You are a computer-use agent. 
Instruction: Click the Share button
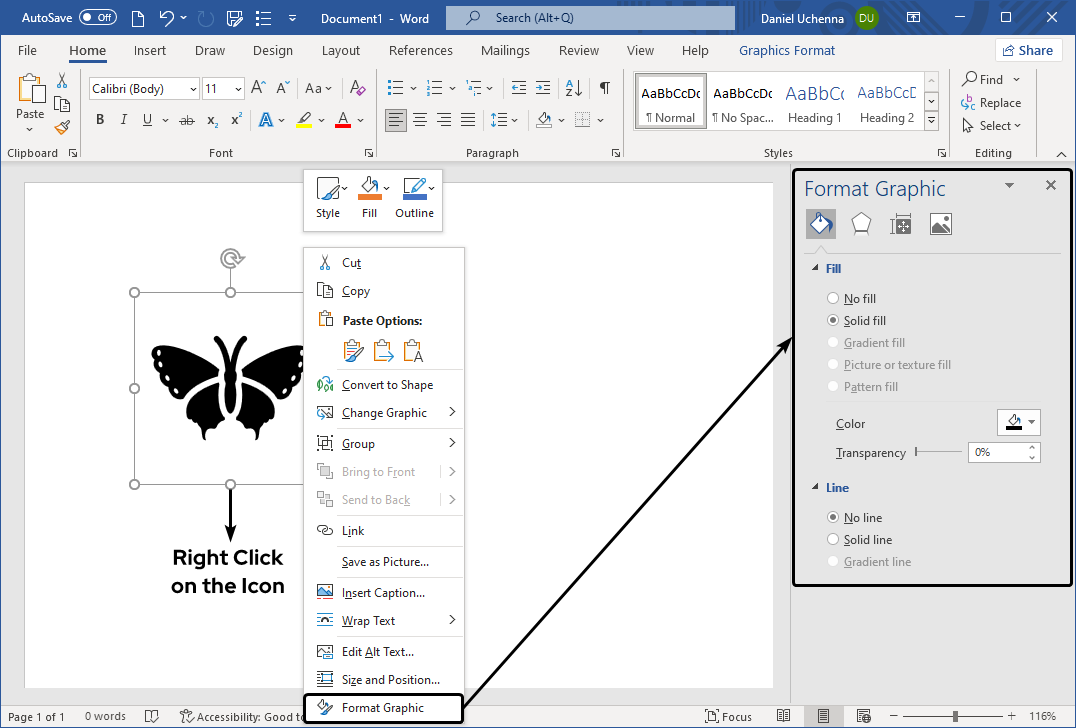coord(1028,49)
